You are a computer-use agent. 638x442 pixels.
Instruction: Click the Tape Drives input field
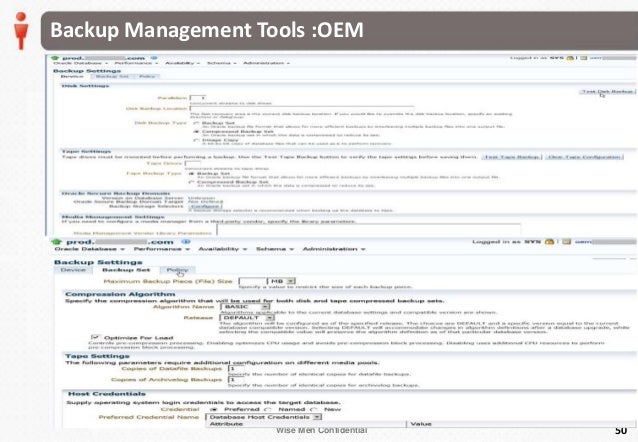192,164
